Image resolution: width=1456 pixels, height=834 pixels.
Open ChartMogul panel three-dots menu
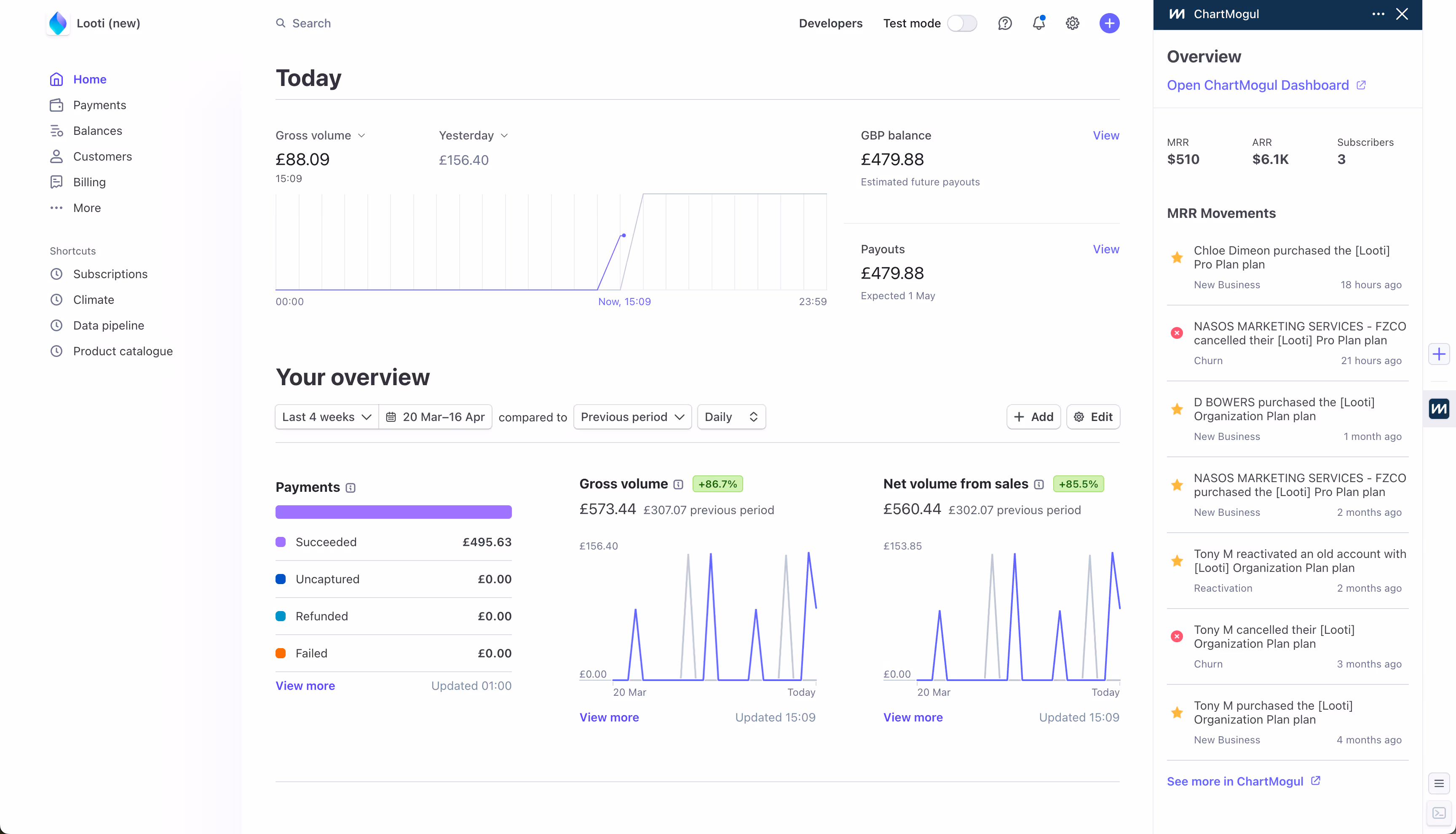coord(1378,14)
